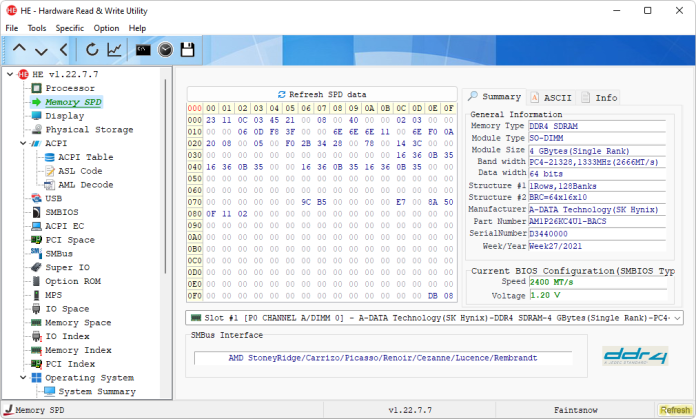Collapse the Operating System tree node
696x419 pixels.
point(23,378)
